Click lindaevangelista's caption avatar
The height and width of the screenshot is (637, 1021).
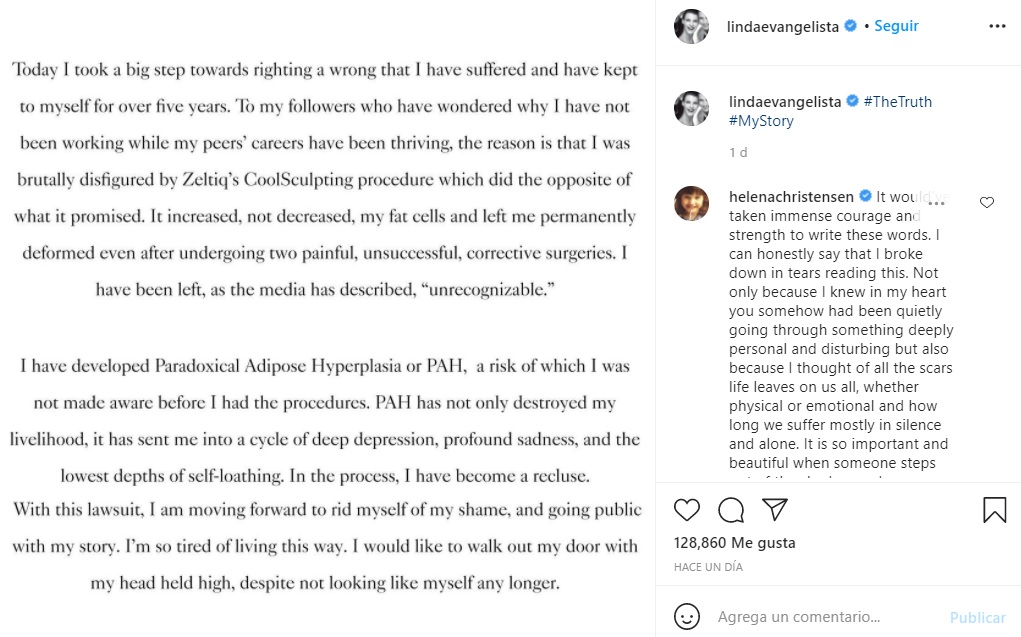coord(691,109)
